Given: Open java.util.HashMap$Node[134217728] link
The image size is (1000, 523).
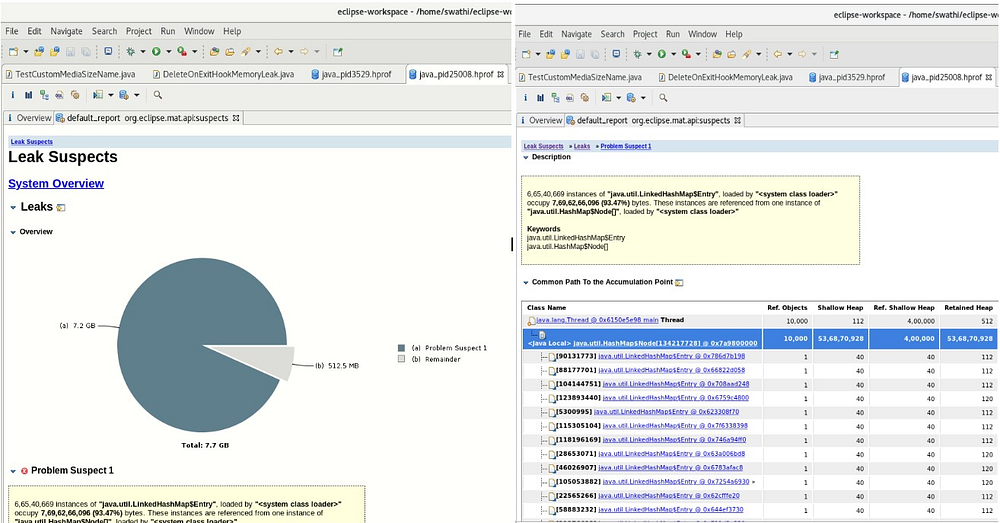Looking at the screenshot, I should [x=665, y=343].
